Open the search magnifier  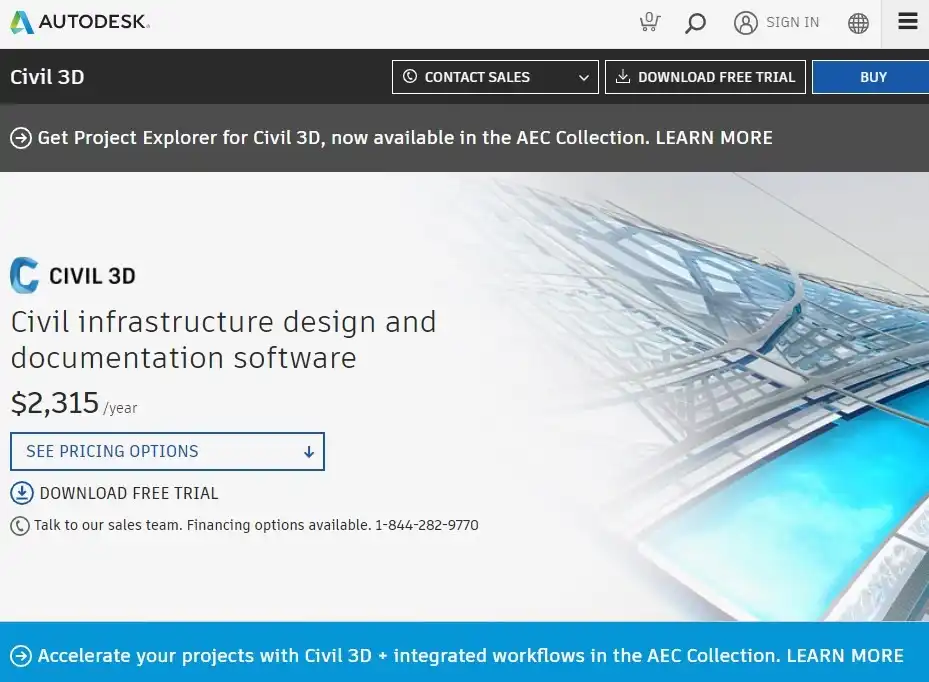coord(696,23)
